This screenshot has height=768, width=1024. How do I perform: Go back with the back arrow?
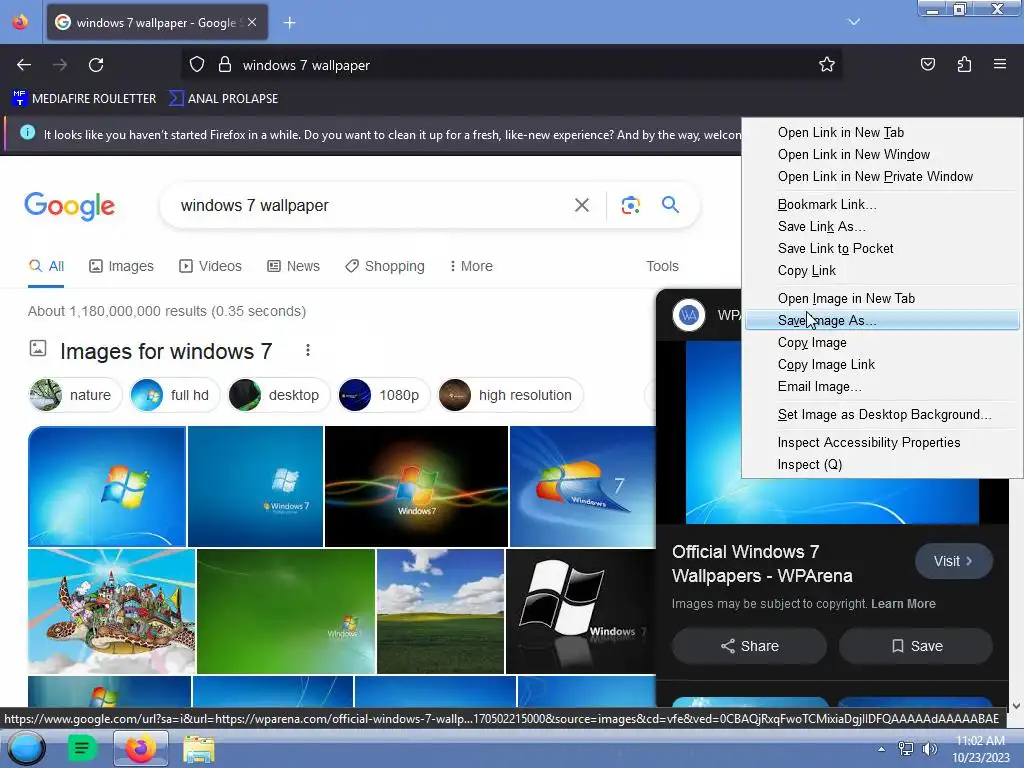click(24, 65)
